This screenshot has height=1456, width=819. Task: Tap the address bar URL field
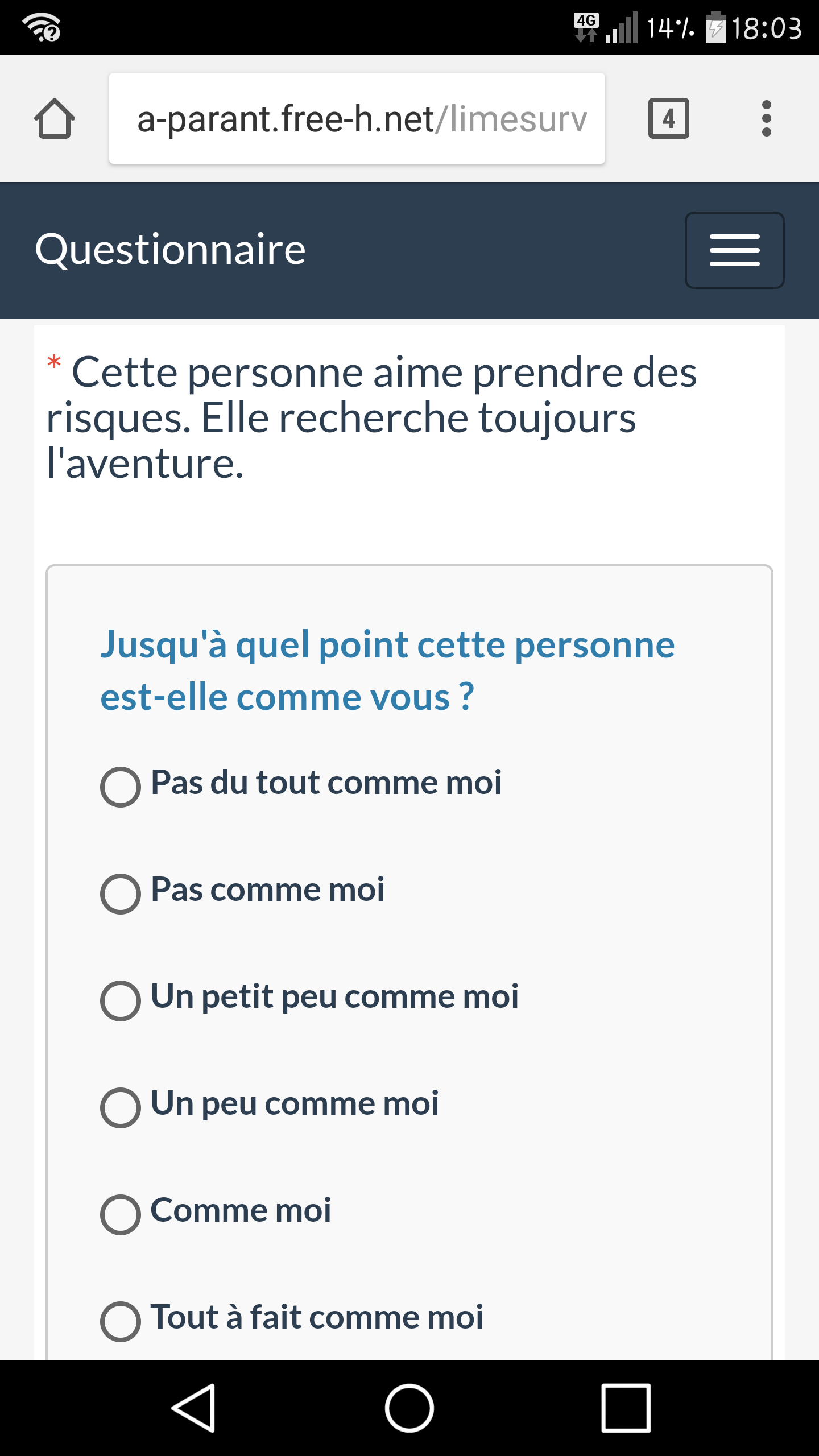point(357,118)
